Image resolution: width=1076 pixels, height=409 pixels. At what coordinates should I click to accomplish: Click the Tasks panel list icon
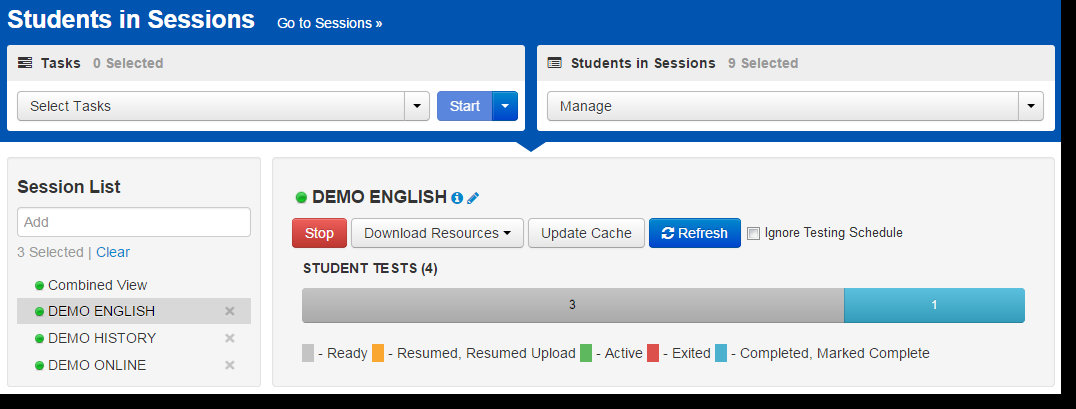tap(25, 63)
